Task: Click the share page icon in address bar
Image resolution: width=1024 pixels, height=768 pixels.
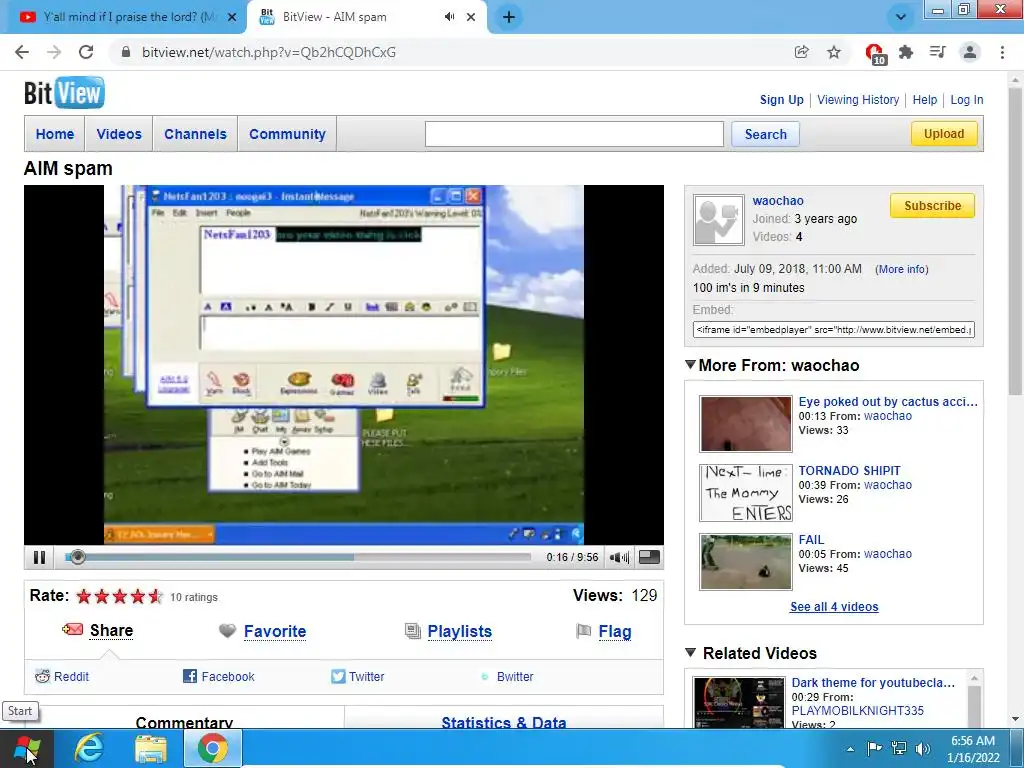Action: pos(801,52)
